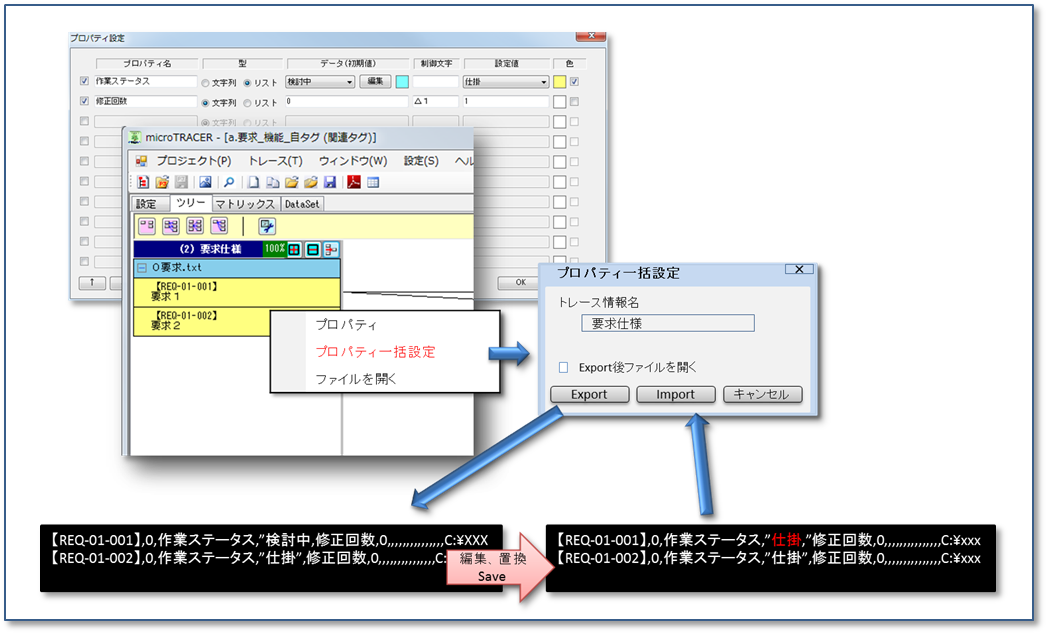
Task: Select 文字列 radio for 作業ステータス row
Action: [206, 83]
